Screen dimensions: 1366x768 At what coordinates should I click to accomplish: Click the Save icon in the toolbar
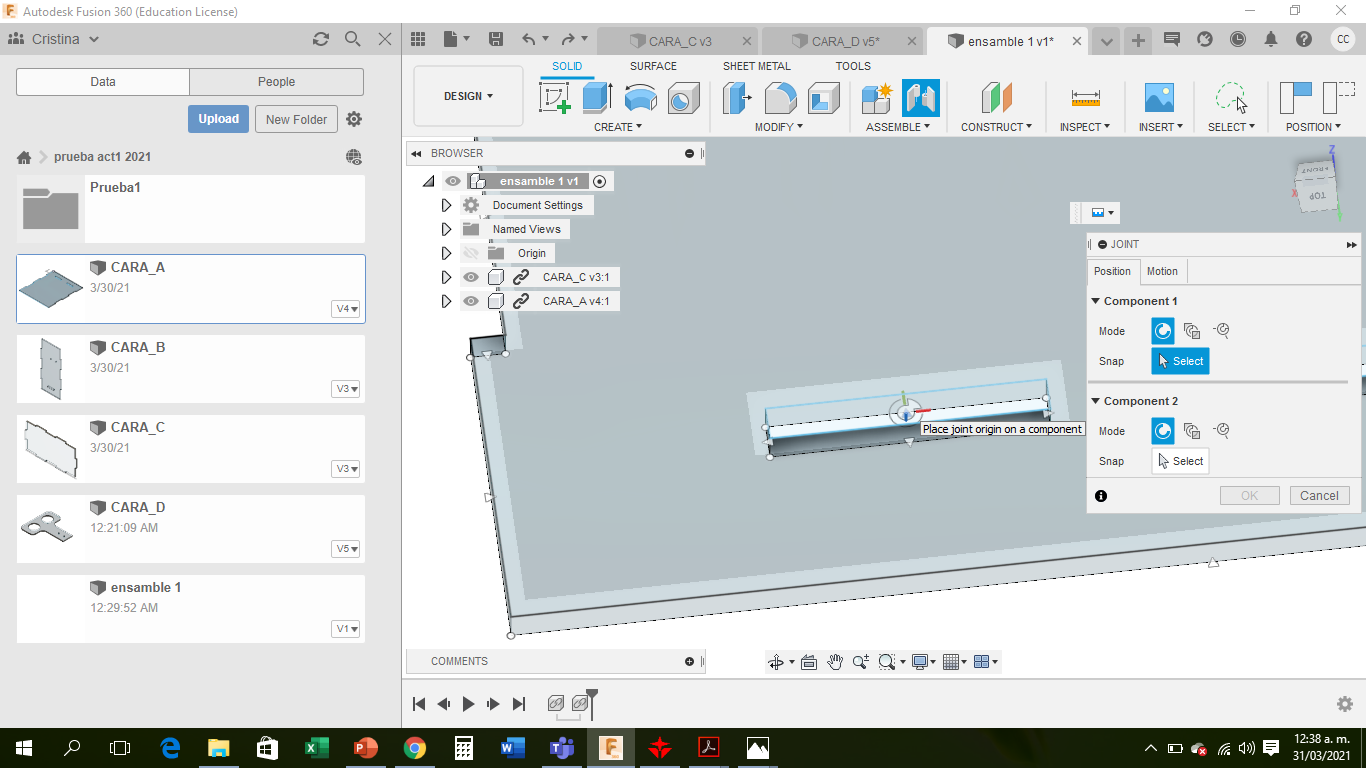click(x=496, y=39)
